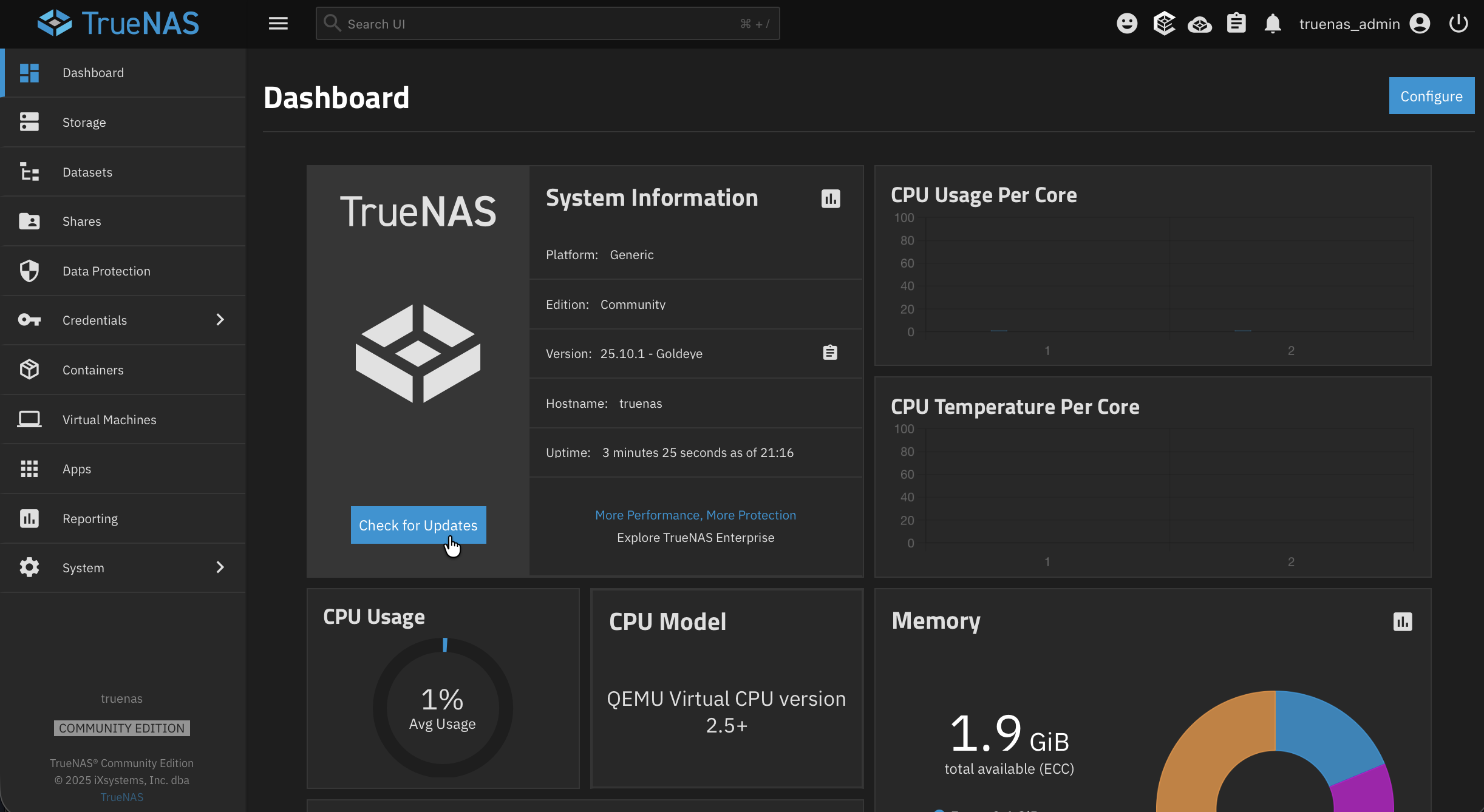This screenshot has height=812, width=1484.
Task: Go to Storage in sidebar
Action: click(x=84, y=122)
